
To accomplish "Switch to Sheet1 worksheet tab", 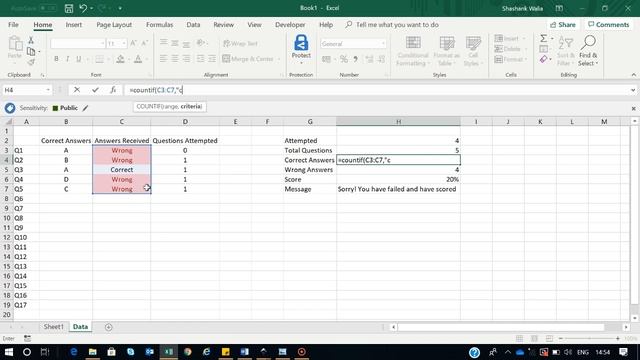I will (53, 327).
